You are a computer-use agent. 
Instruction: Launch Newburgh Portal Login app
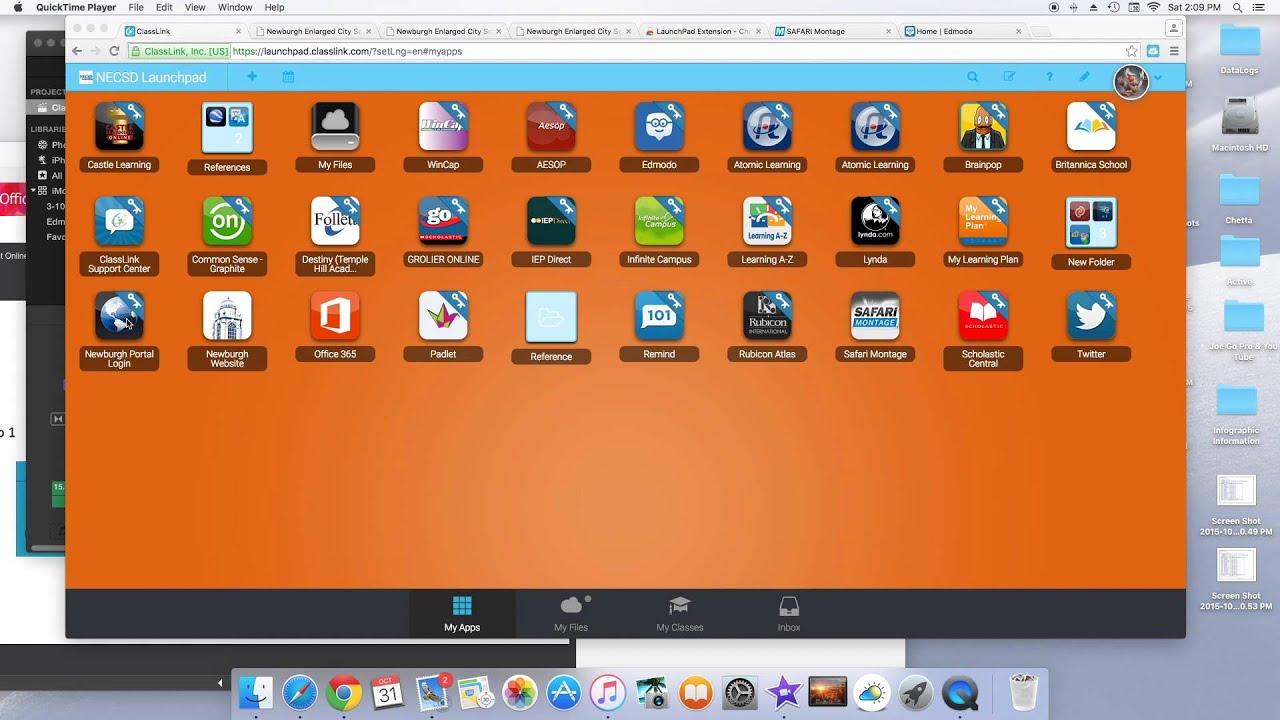coord(119,316)
